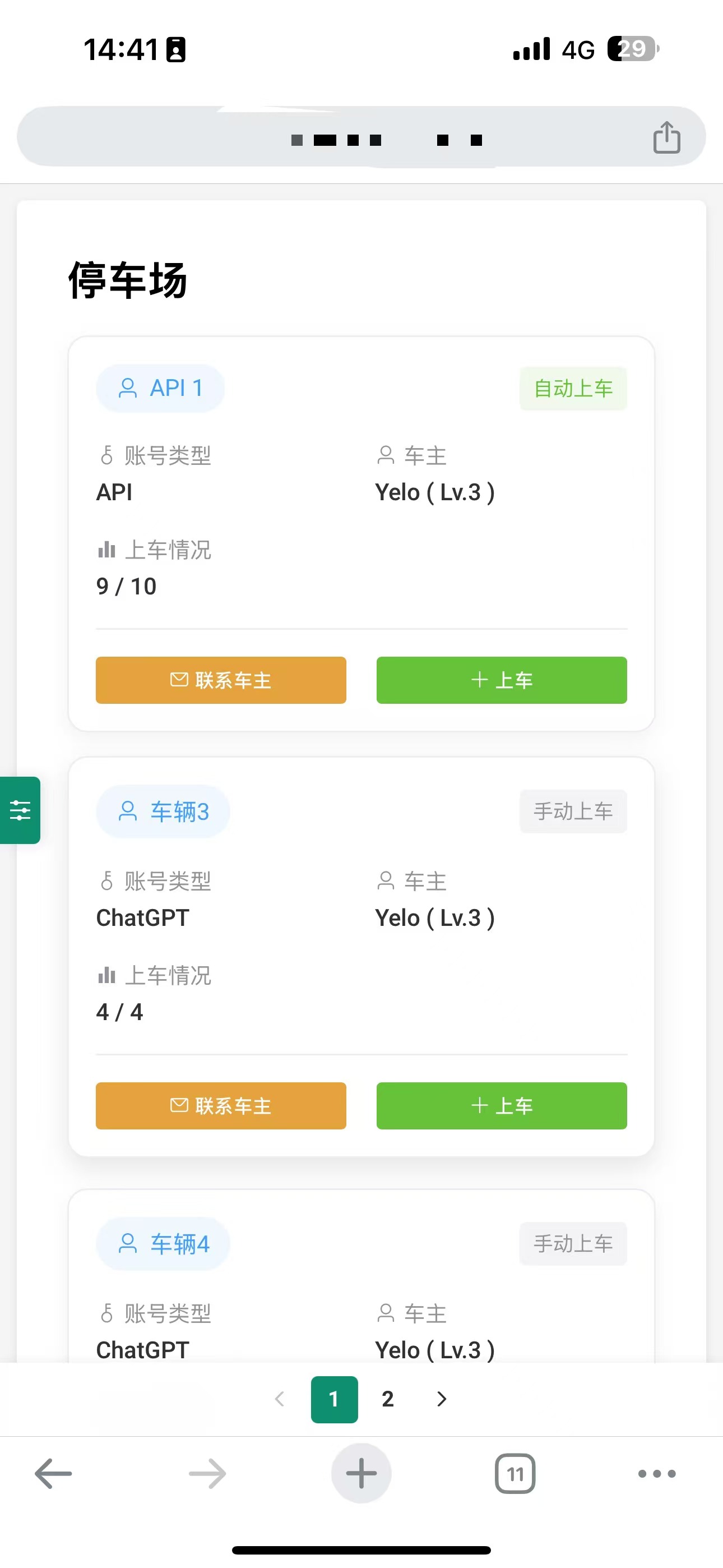
Task: Click previous page chevron
Action: 280,1399
